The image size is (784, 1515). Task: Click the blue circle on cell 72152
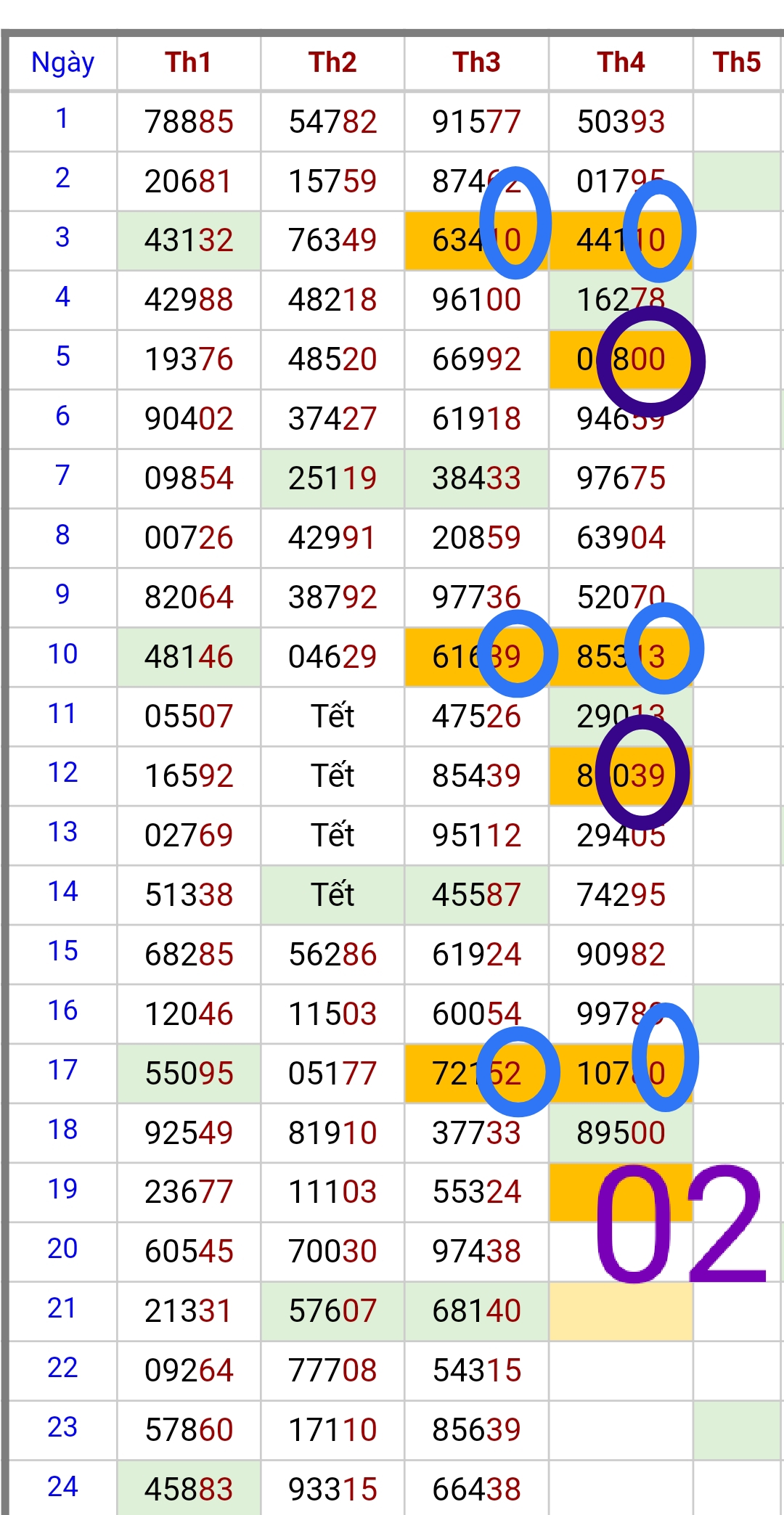pyautogui.click(x=518, y=1071)
